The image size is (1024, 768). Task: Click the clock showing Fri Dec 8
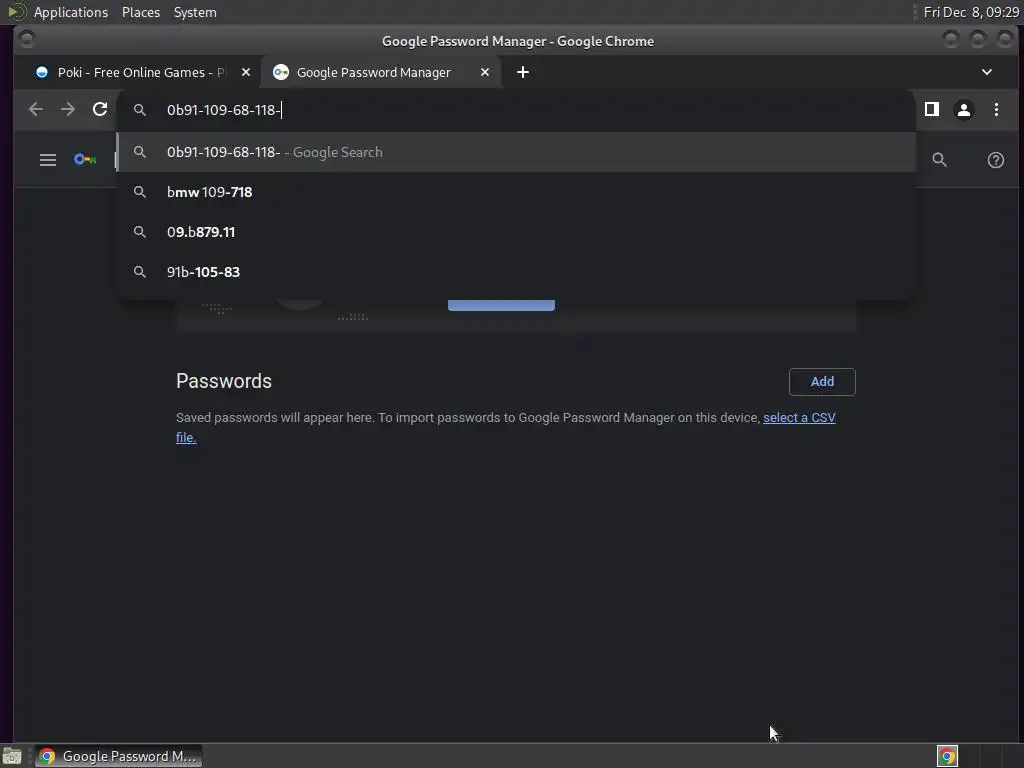click(x=971, y=12)
